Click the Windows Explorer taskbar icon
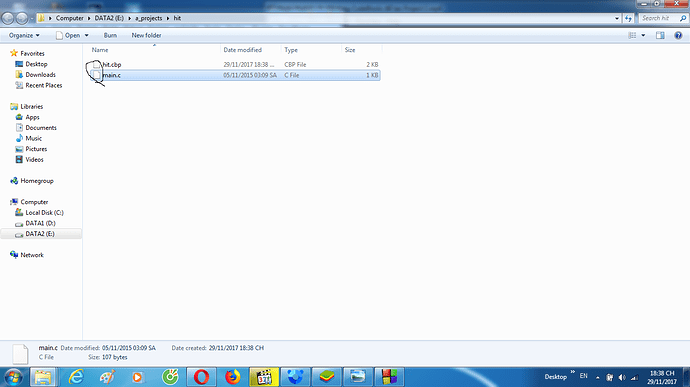The height and width of the screenshot is (387, 690). pos(43,377)
